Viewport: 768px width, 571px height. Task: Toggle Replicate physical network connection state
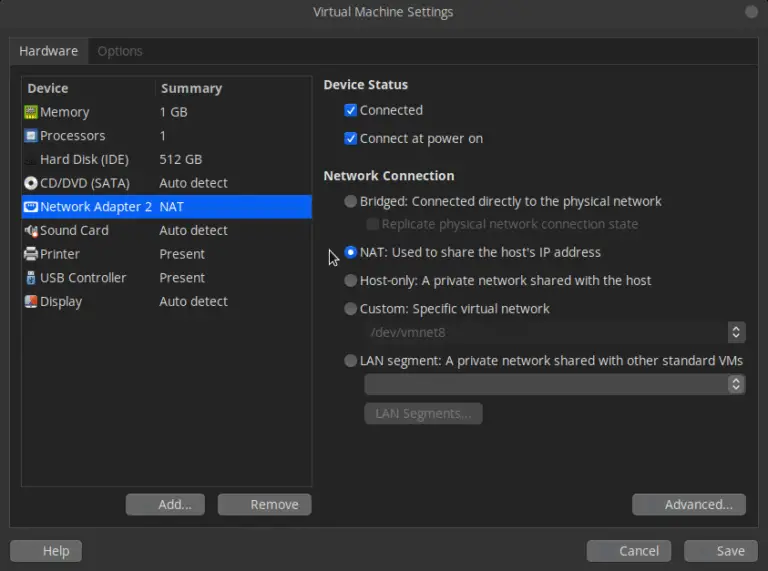[x=372, y=224]
